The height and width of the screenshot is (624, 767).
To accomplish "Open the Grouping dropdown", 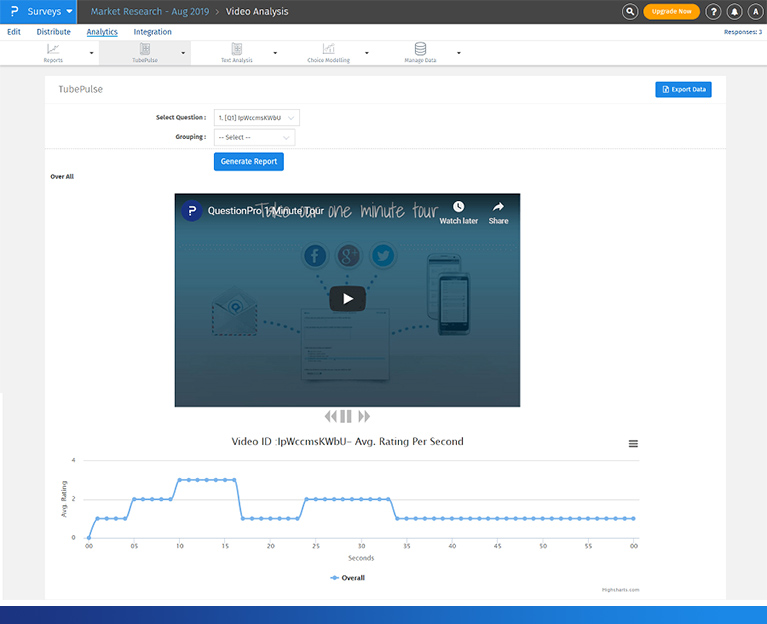I will tap(254, 137).
